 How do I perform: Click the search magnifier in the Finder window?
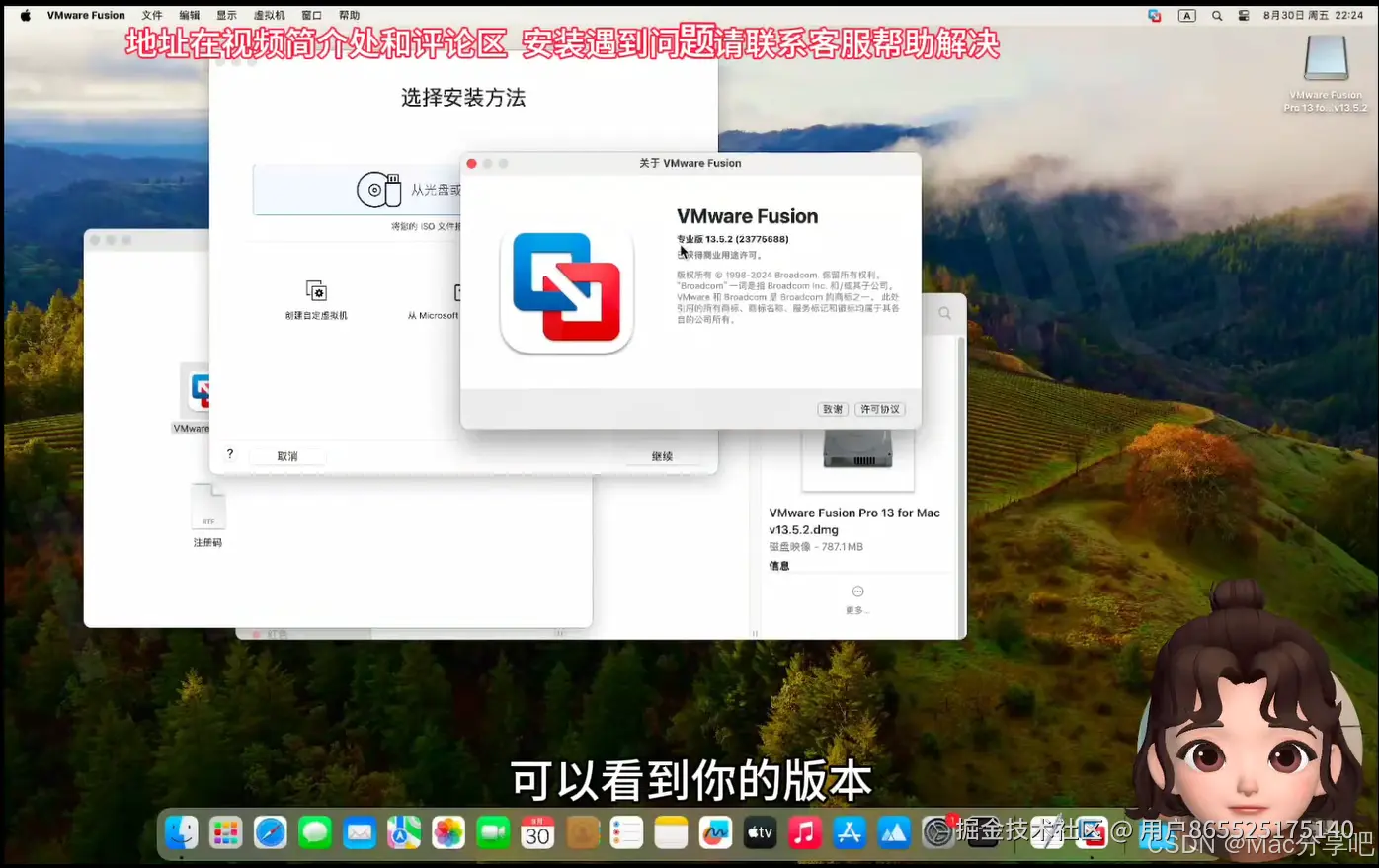943,313
